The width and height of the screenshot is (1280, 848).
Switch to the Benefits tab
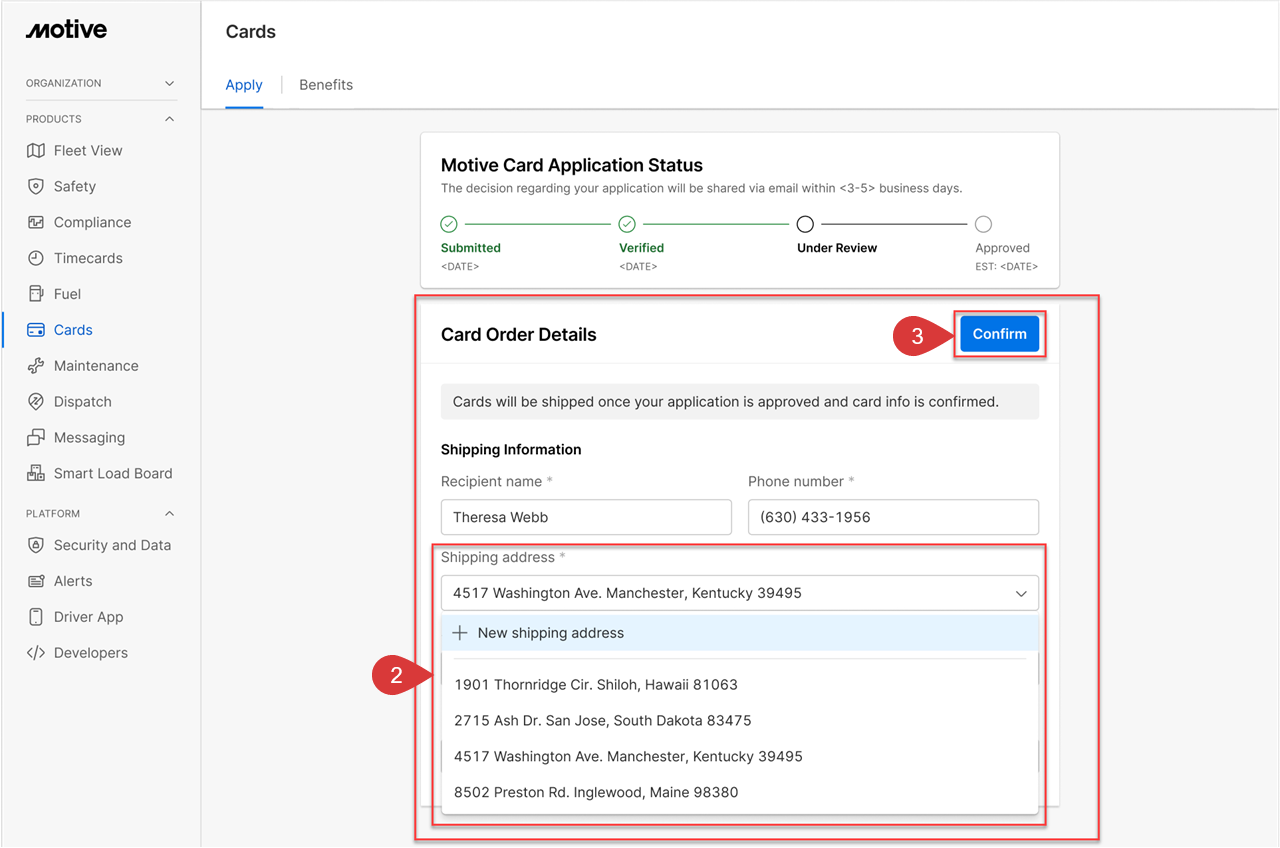326,85
